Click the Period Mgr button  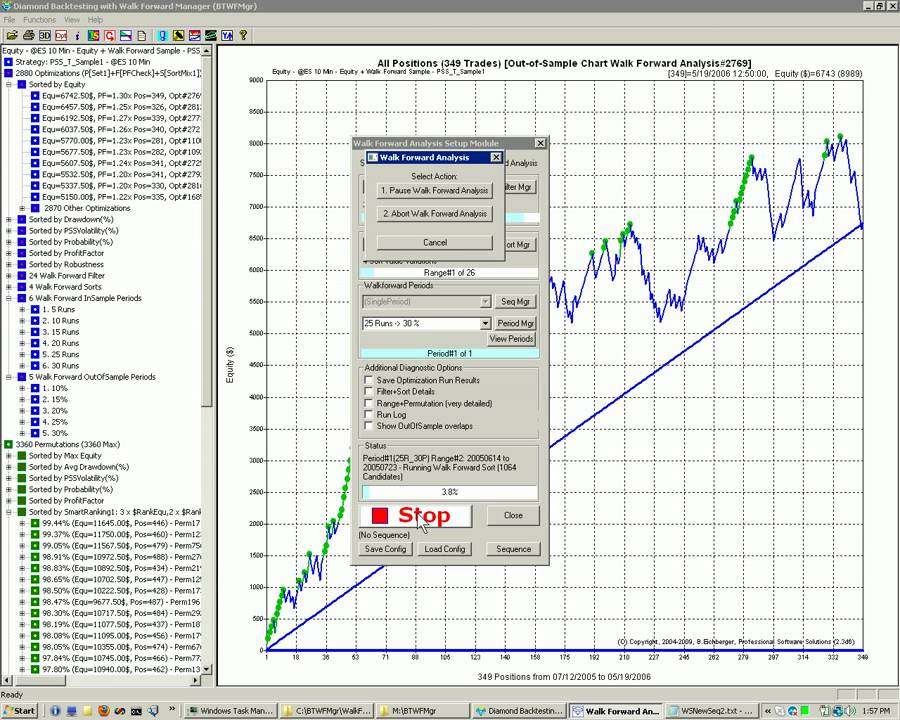click(x=515, y=324)
